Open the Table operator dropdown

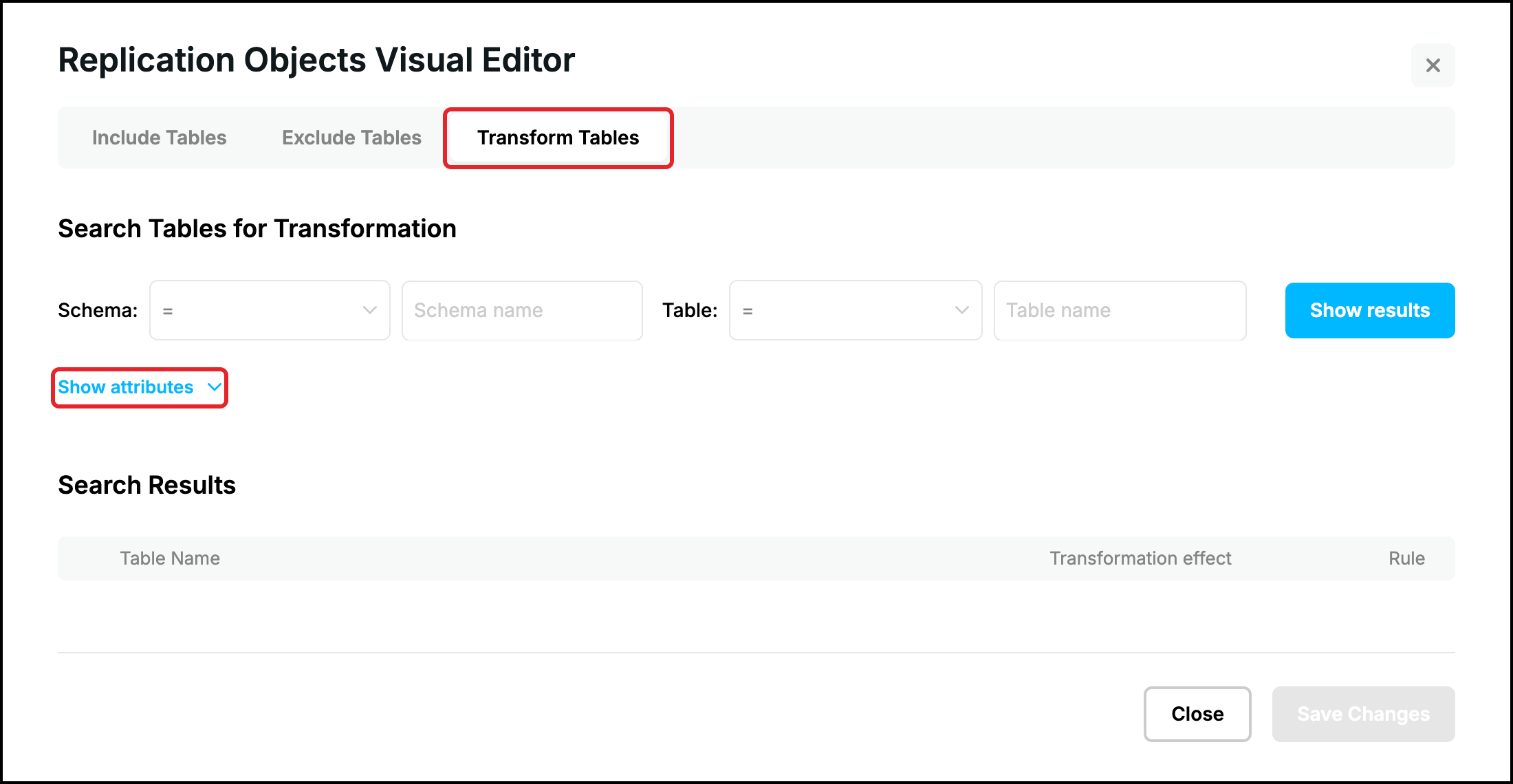coord(855,310)
